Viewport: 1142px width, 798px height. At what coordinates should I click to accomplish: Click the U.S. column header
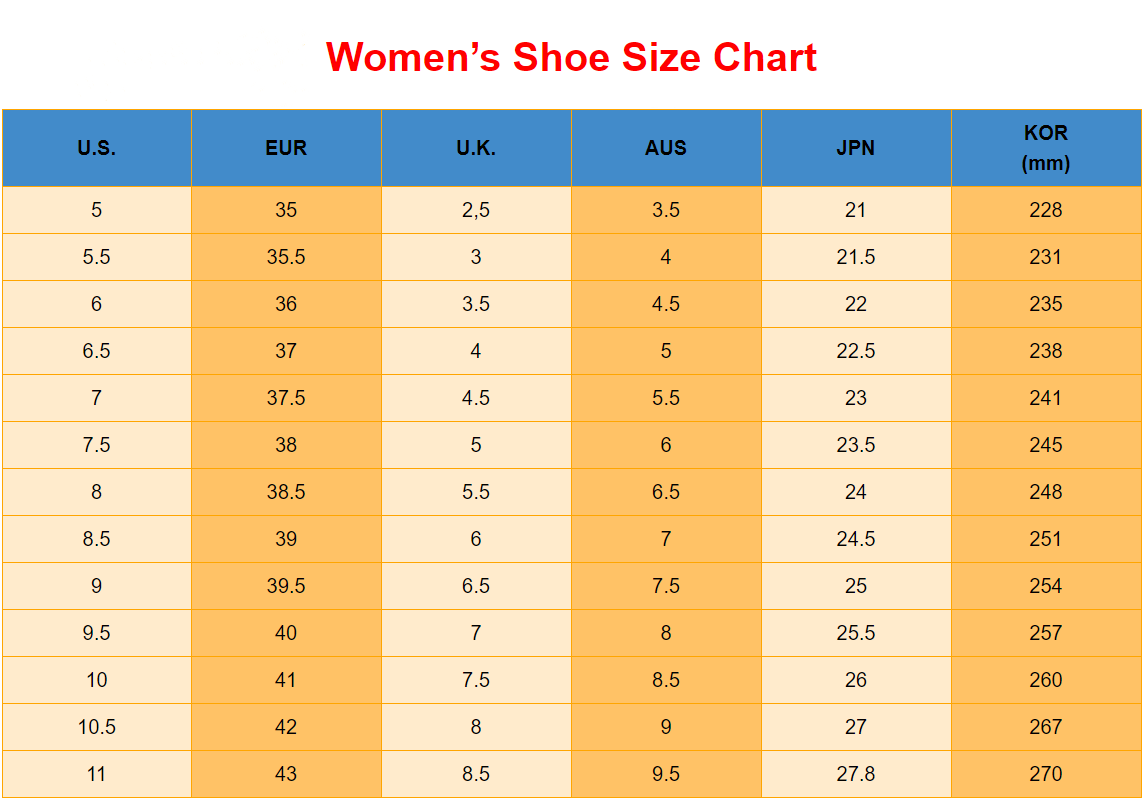coord(96,148)
